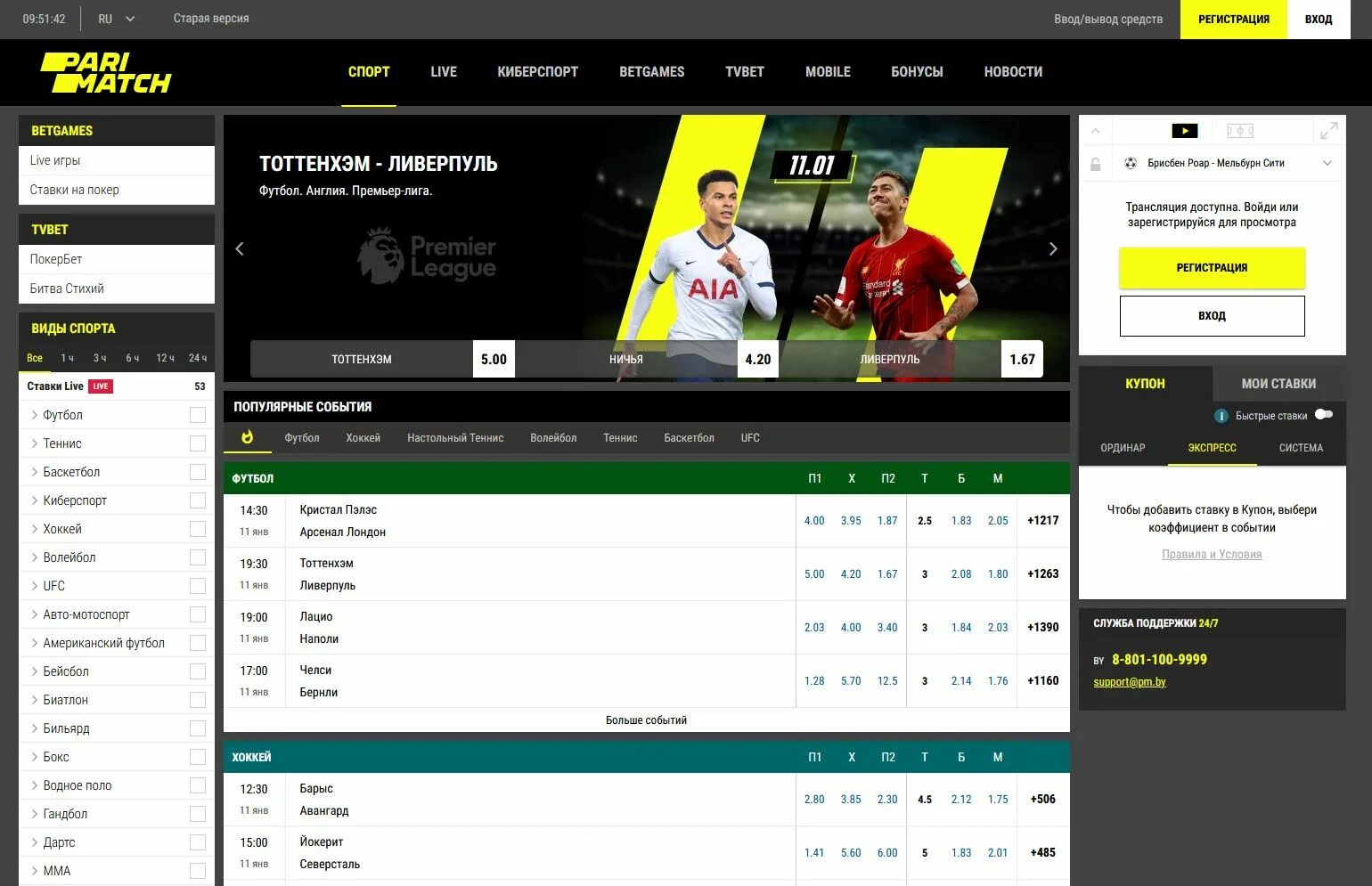
Task: Filter events by 1 ч time
Action: pos(68,358)
